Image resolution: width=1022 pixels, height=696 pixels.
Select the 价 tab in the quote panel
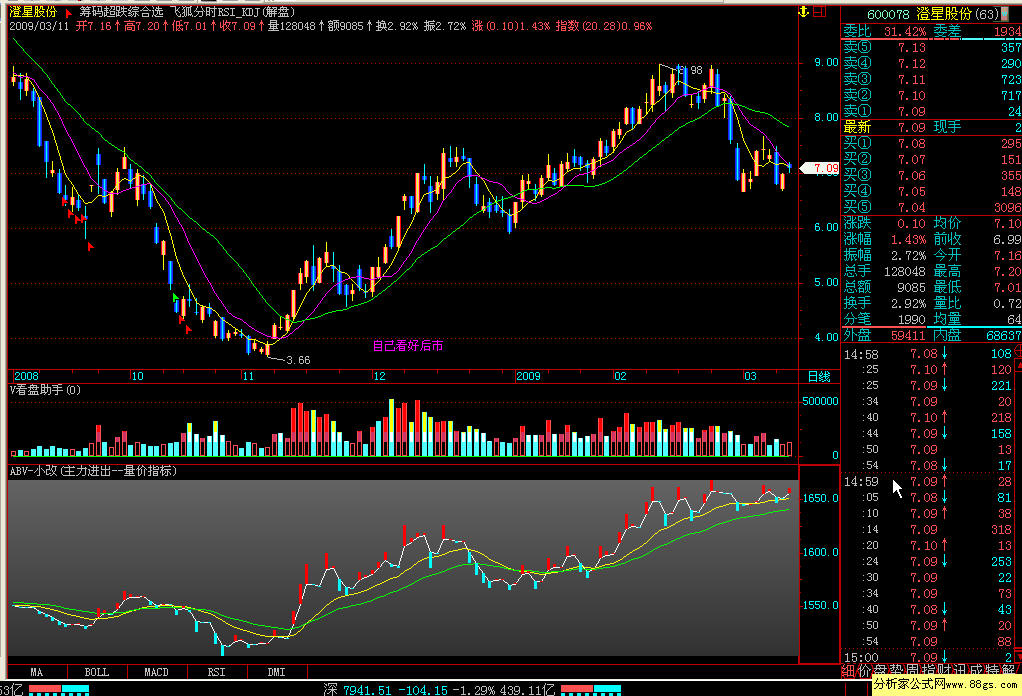click(x=864, y=671)
